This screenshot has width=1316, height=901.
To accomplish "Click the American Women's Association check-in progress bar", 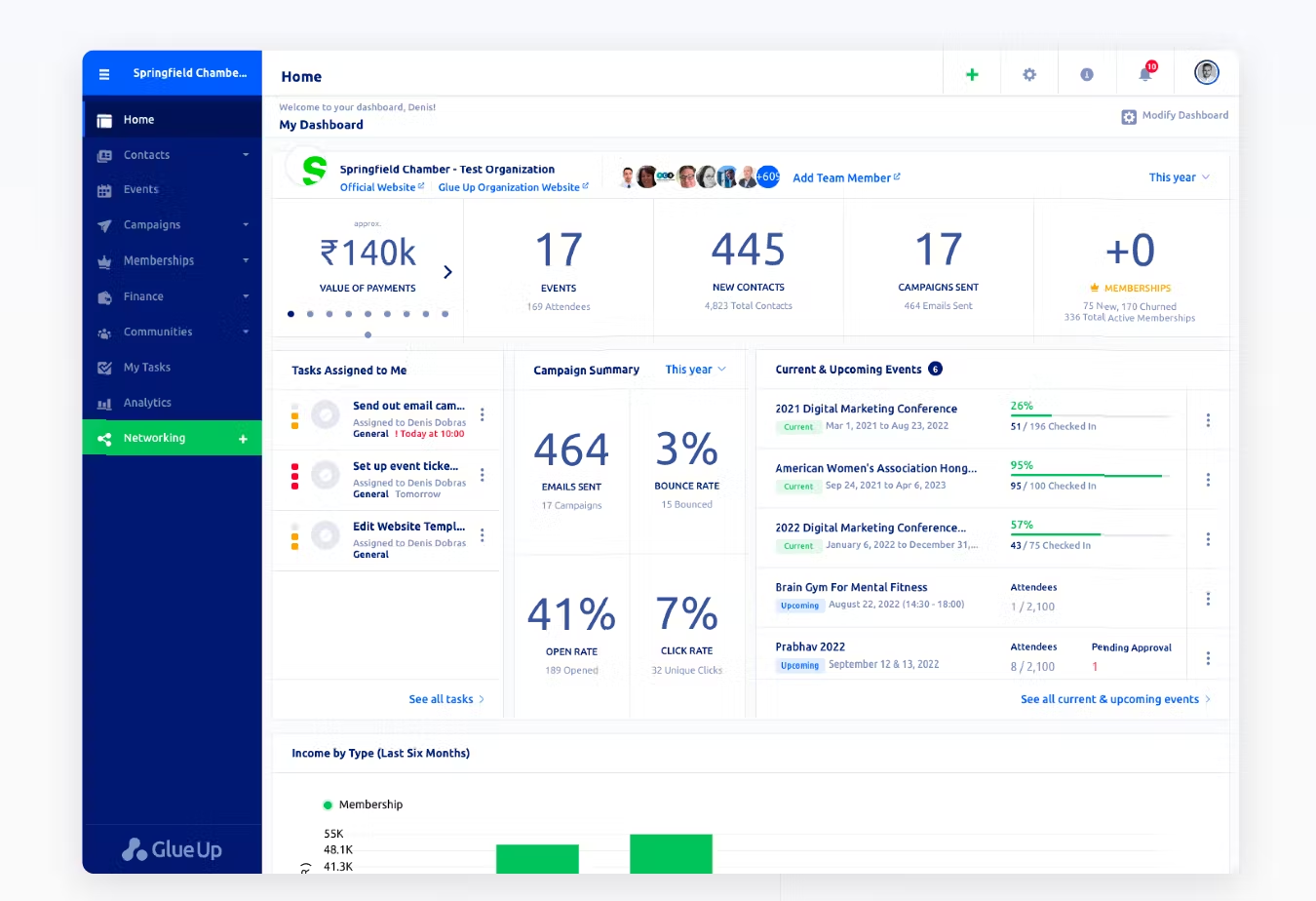I will [x=1090, y=476].
